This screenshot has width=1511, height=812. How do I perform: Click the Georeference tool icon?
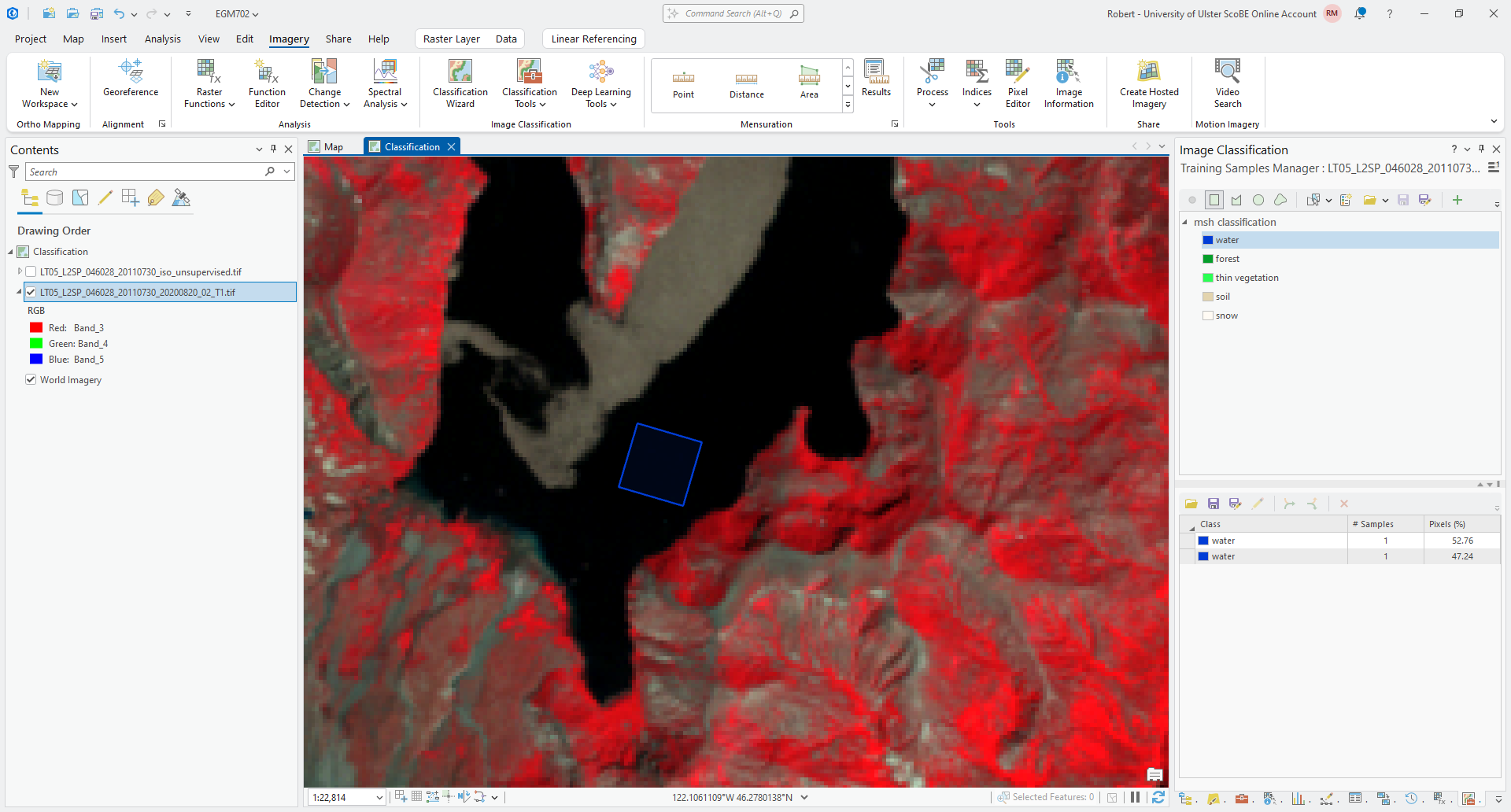tap(131, 72)
